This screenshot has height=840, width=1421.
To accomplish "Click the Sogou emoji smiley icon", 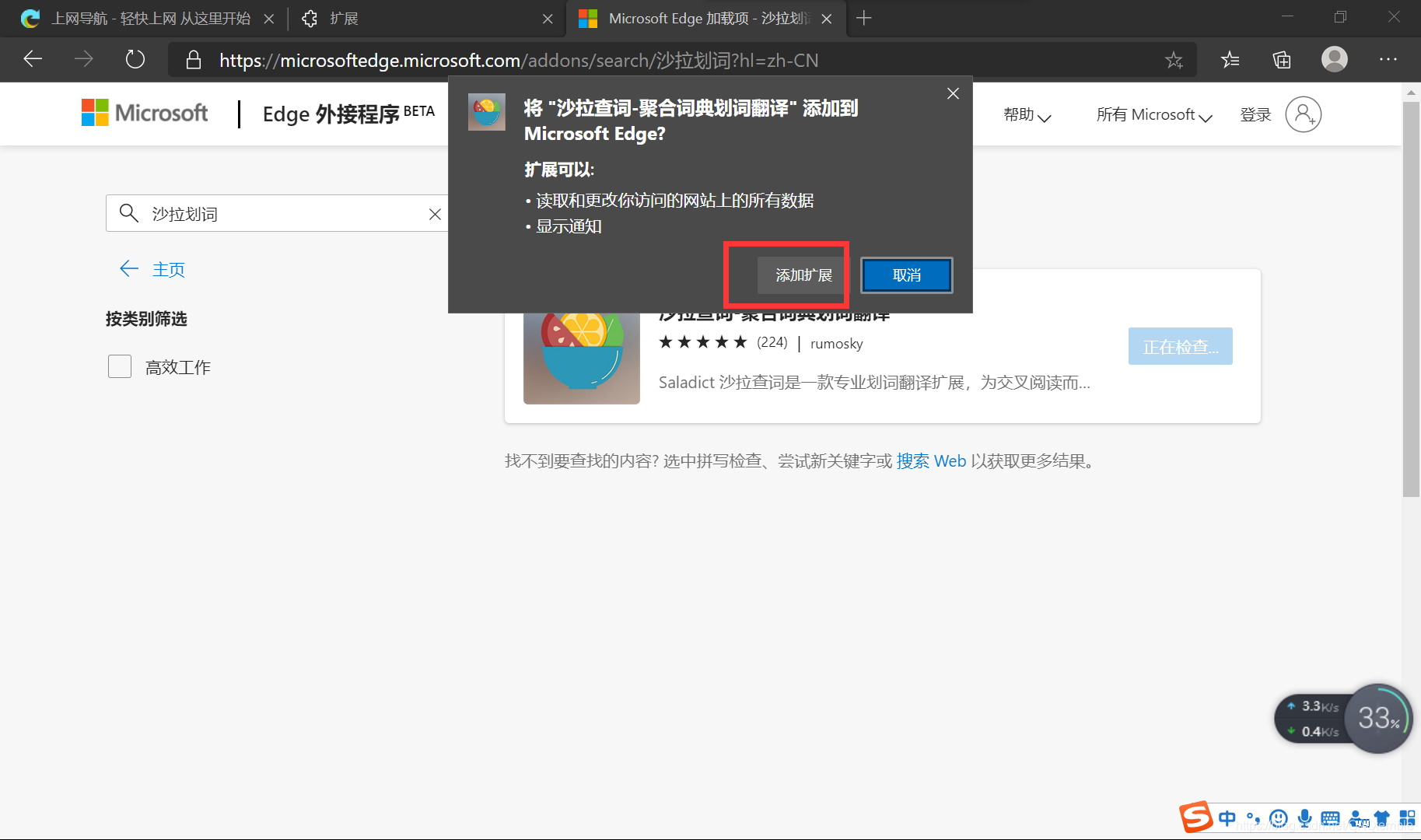I will coord(1278,818).
